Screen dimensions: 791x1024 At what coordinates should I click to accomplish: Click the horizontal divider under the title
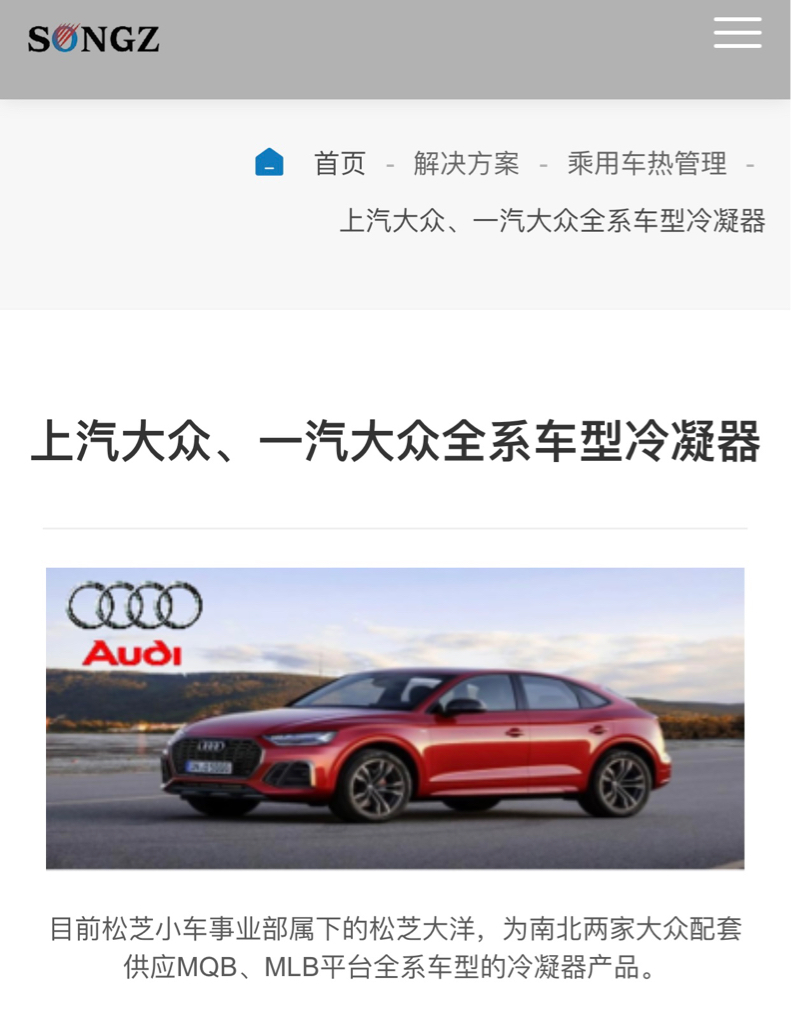tap(395, 528)
